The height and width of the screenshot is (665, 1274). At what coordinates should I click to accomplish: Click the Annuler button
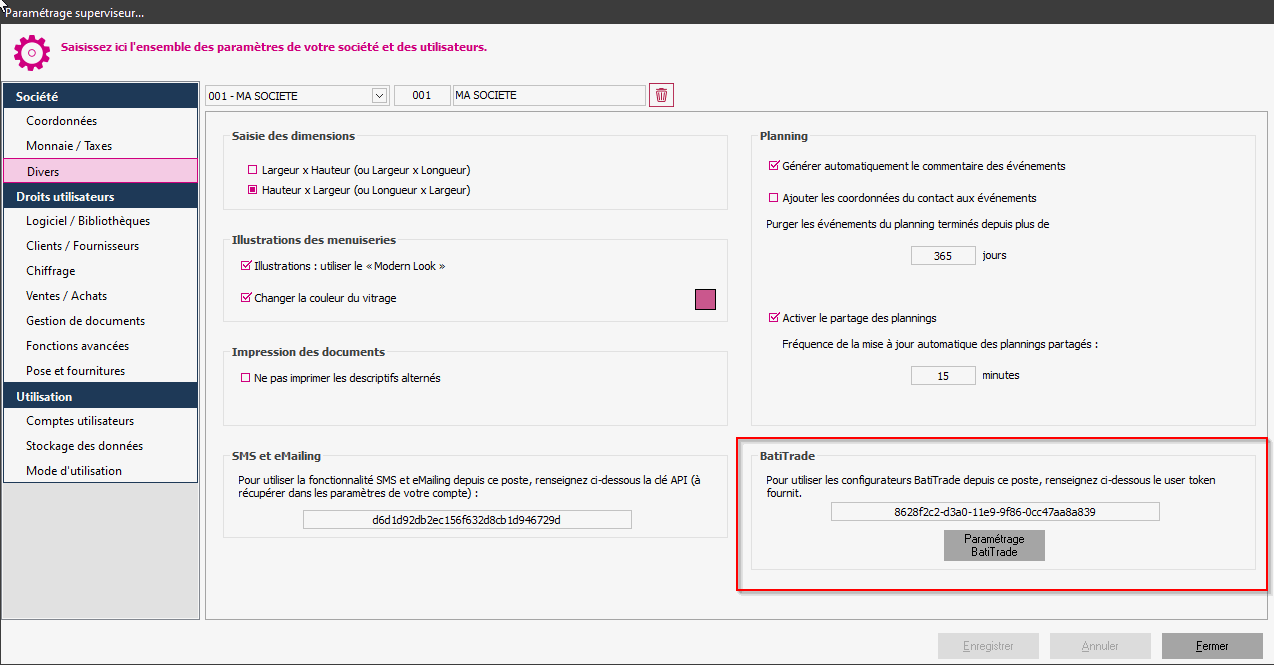pyautogui.click(x=1100, y=646)
